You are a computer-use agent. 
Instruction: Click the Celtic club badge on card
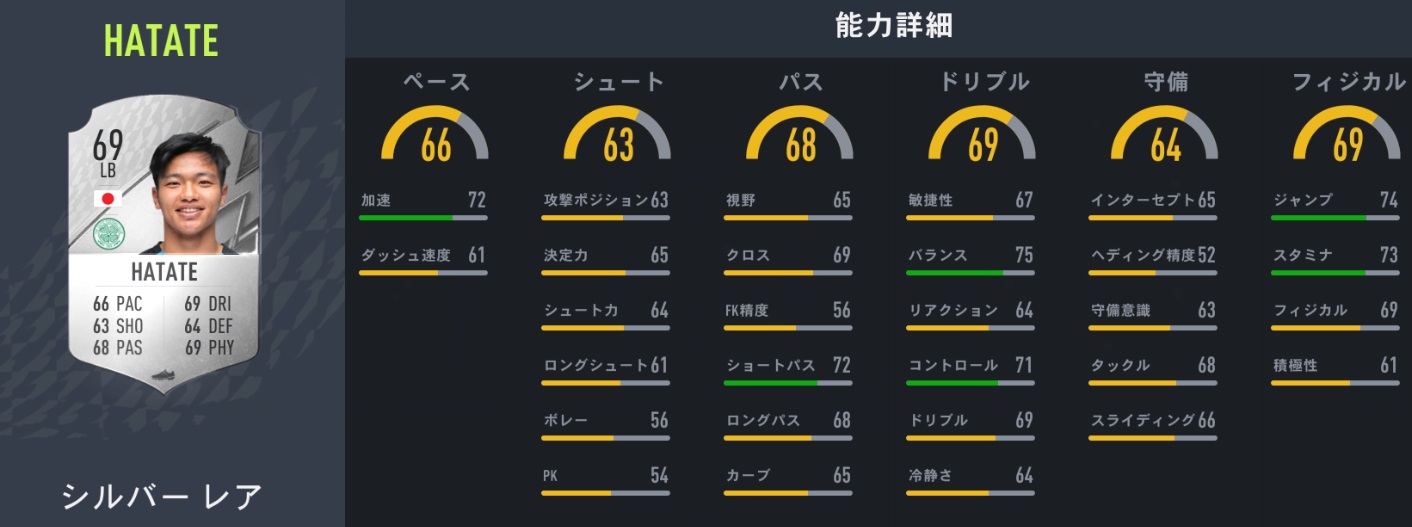[x=107, y=234]
